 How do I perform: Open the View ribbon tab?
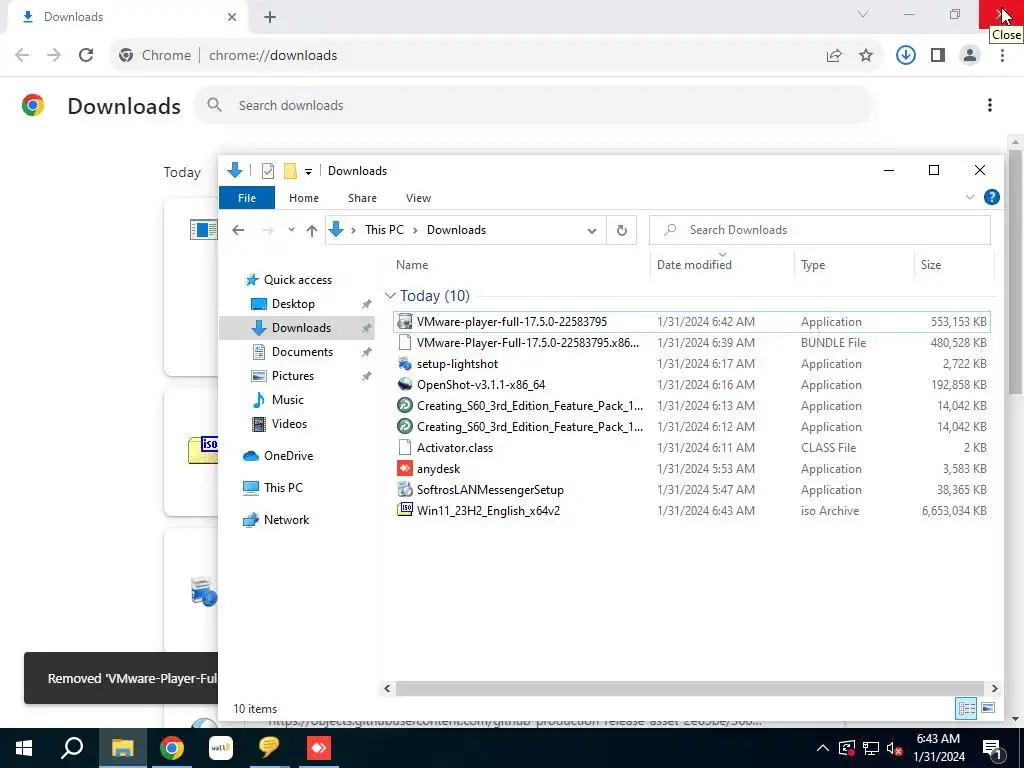[418, 198]
